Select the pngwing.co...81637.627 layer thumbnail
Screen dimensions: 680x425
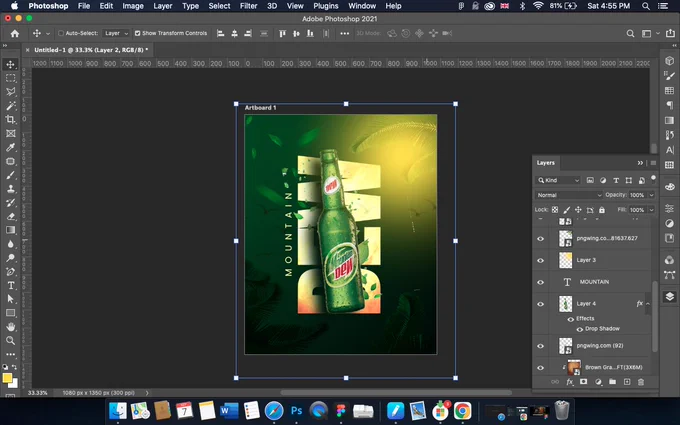click(x=565, y=239)
